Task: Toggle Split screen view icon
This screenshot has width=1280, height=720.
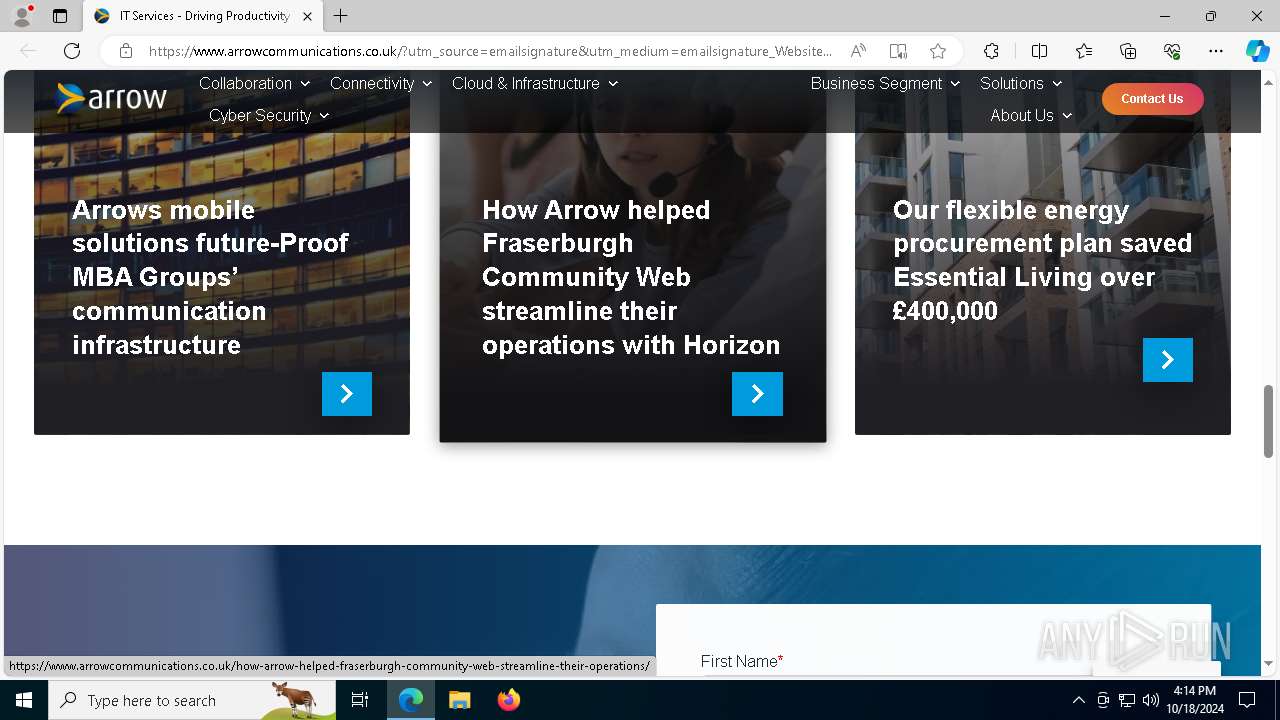Action: click(x=1039, y=51)
